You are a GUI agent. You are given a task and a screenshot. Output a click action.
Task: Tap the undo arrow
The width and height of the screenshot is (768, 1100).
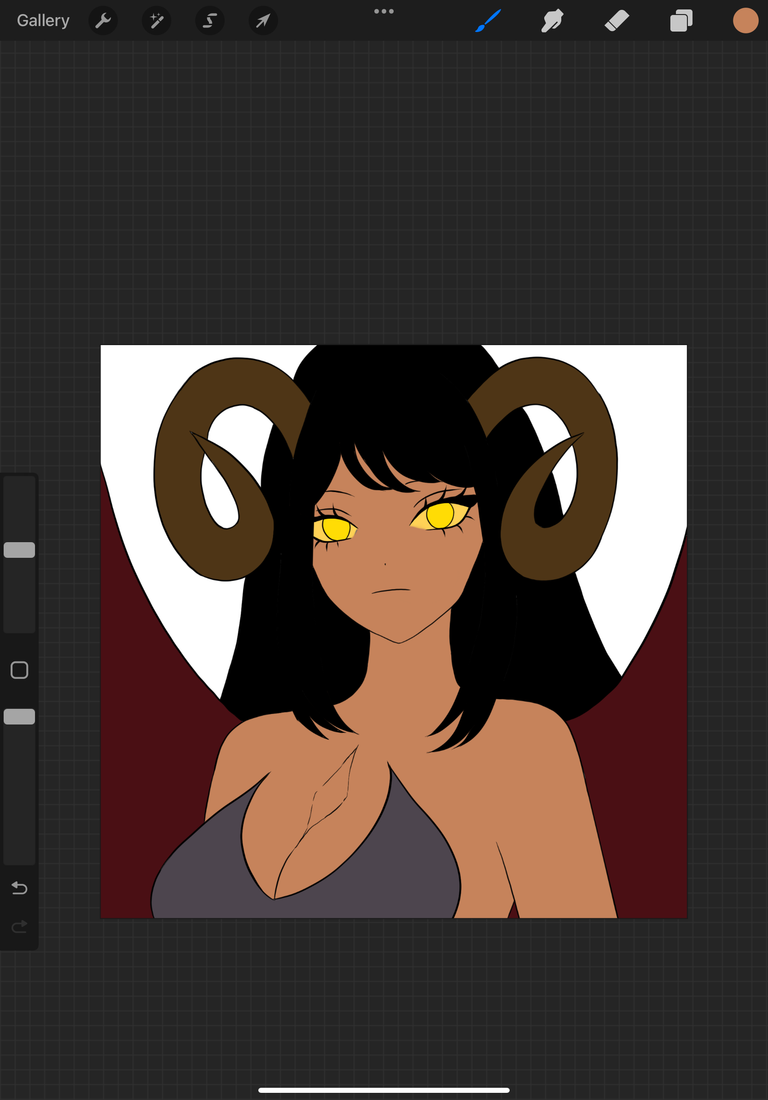[x=20, y=888]
